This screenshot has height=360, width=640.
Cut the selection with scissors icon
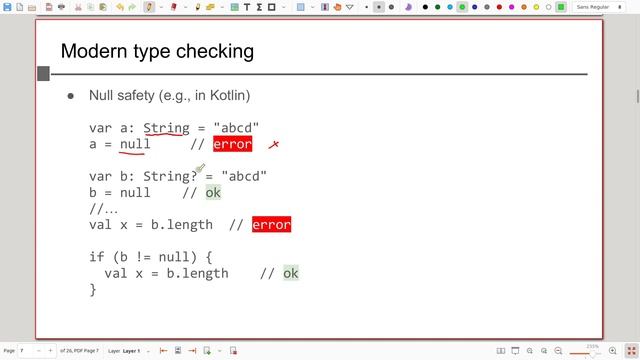(x=78, y=7)
